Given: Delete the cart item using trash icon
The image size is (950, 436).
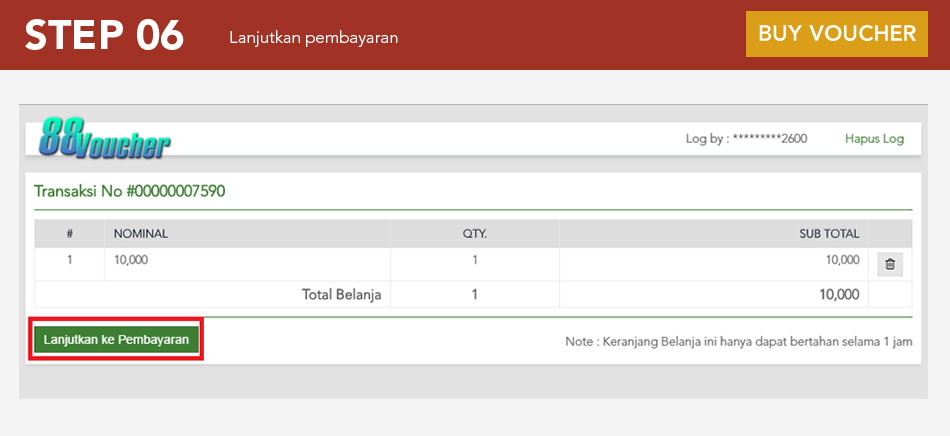Looking at the screenshot, I should click(x=890, y=264).
